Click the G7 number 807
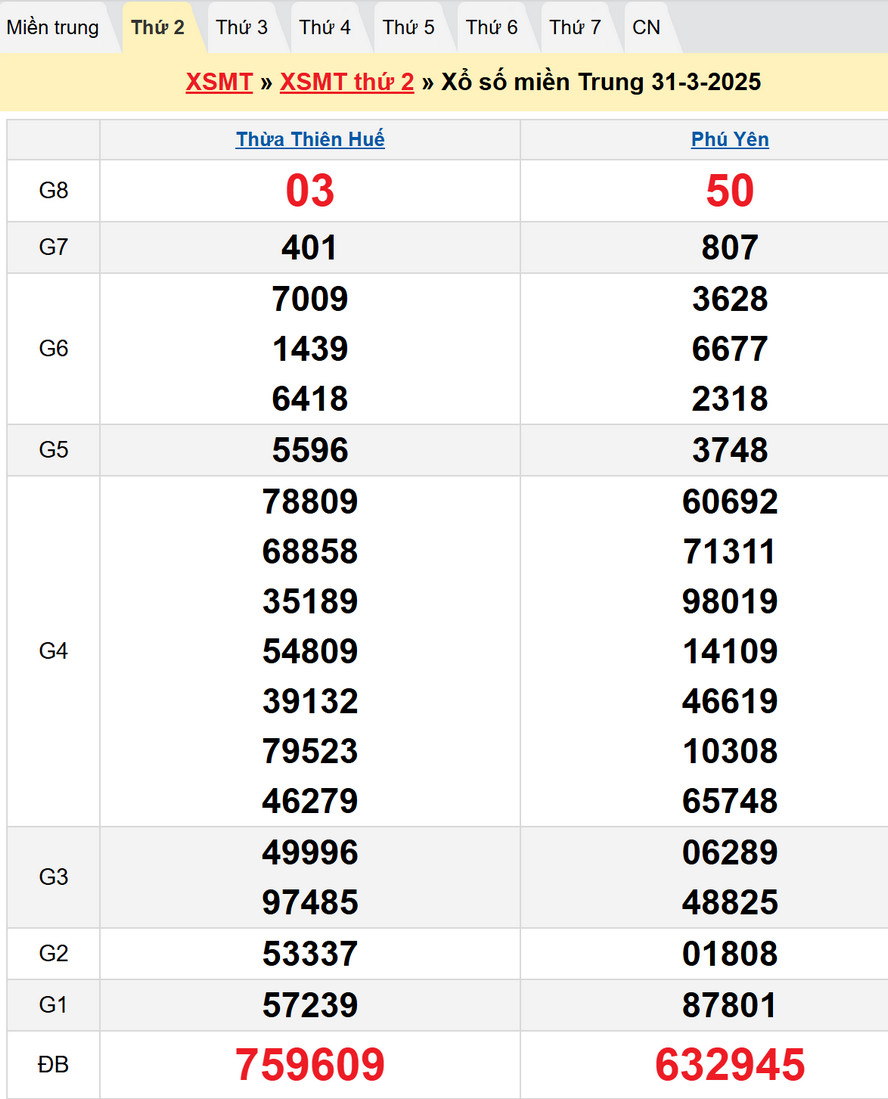This screenshot has height=1099, width=888. coord(730,248)
